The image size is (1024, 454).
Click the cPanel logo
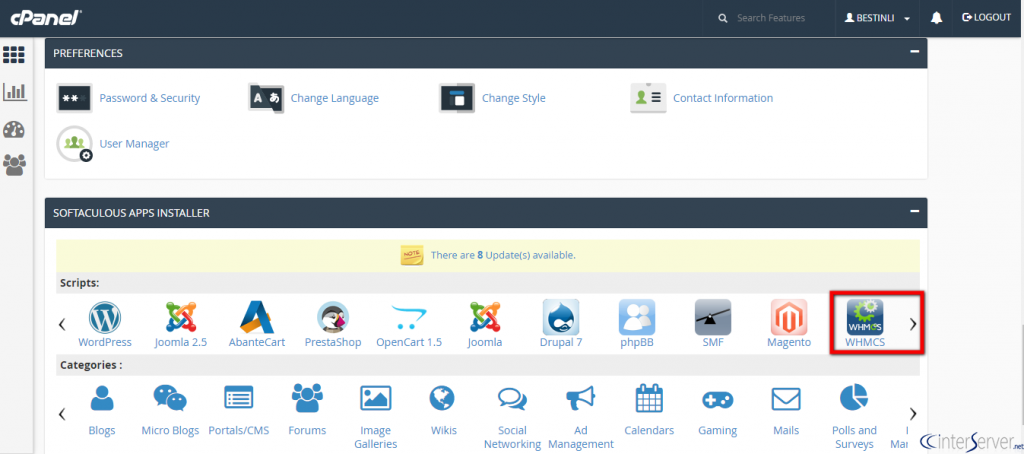[x=45, y=18]
